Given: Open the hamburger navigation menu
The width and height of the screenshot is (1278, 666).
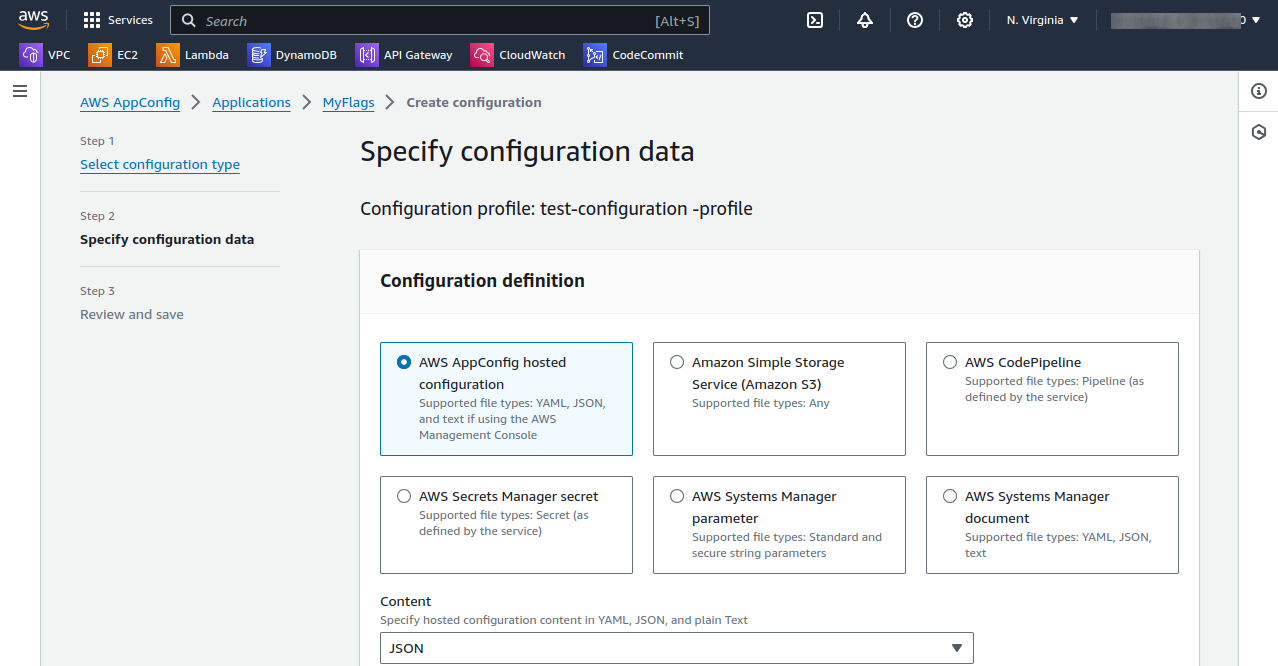Looking at the screenshot, I should point(20,91).
